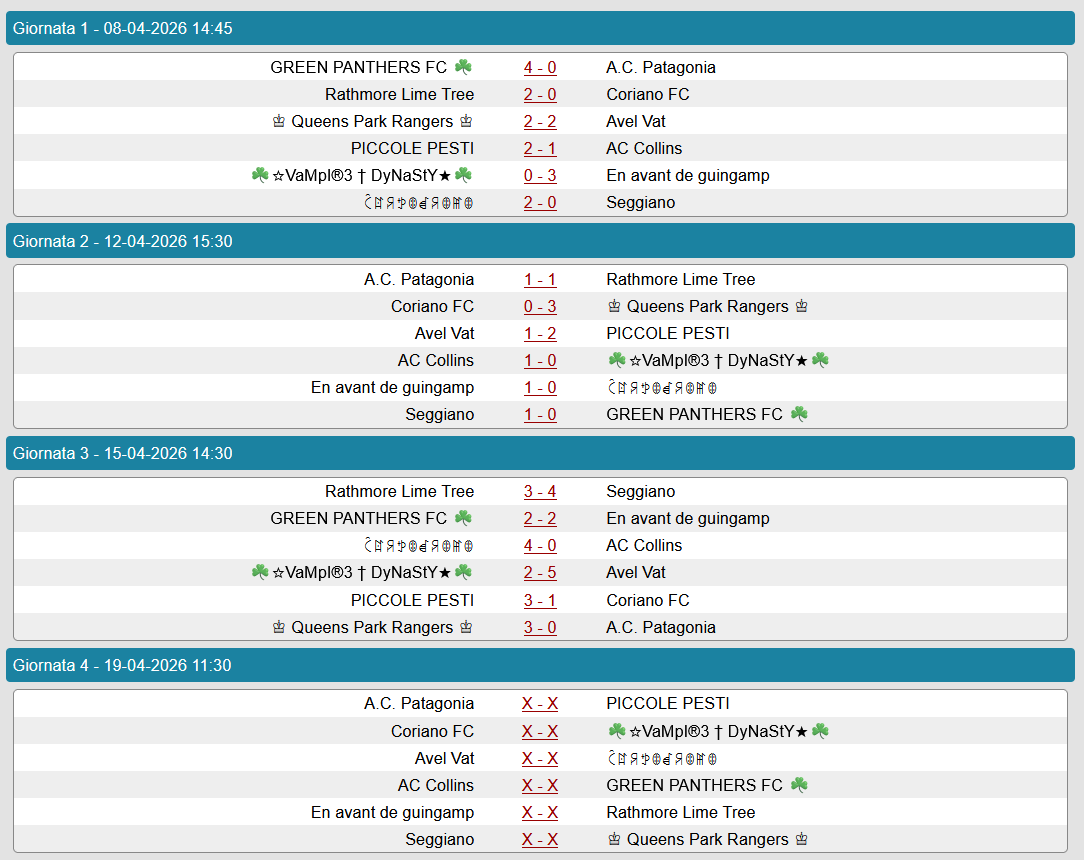Open the 4 - 0 result against A.C. Patagonia in Giornata 1

coord(540,68)
